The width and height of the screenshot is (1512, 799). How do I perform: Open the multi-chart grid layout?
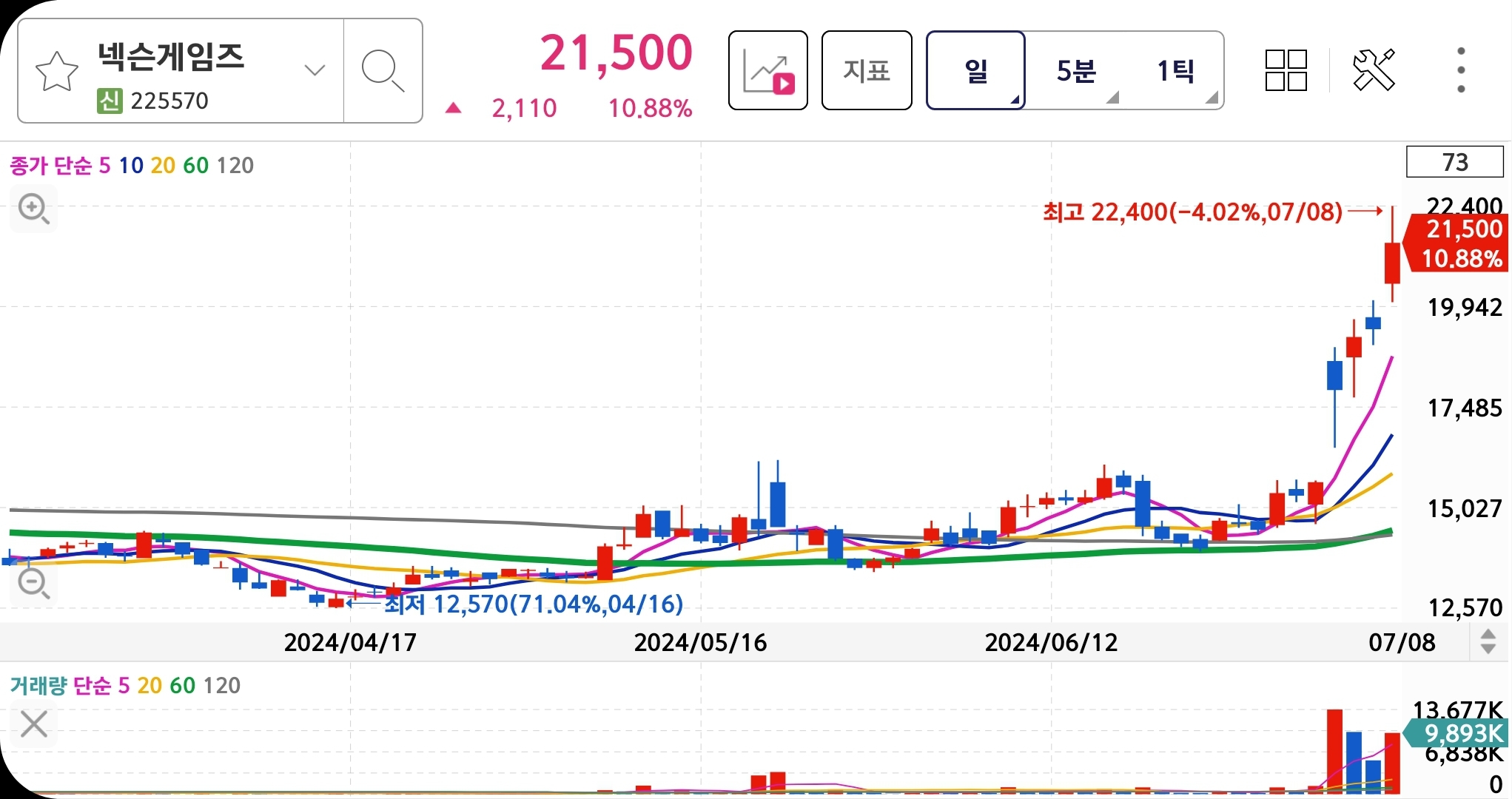point(1286,71)
